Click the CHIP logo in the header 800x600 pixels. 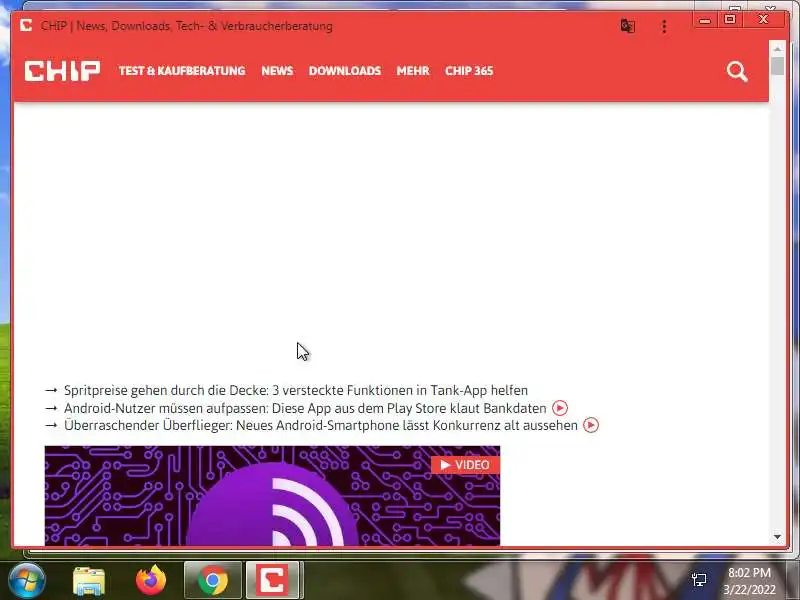coord(62,71)
